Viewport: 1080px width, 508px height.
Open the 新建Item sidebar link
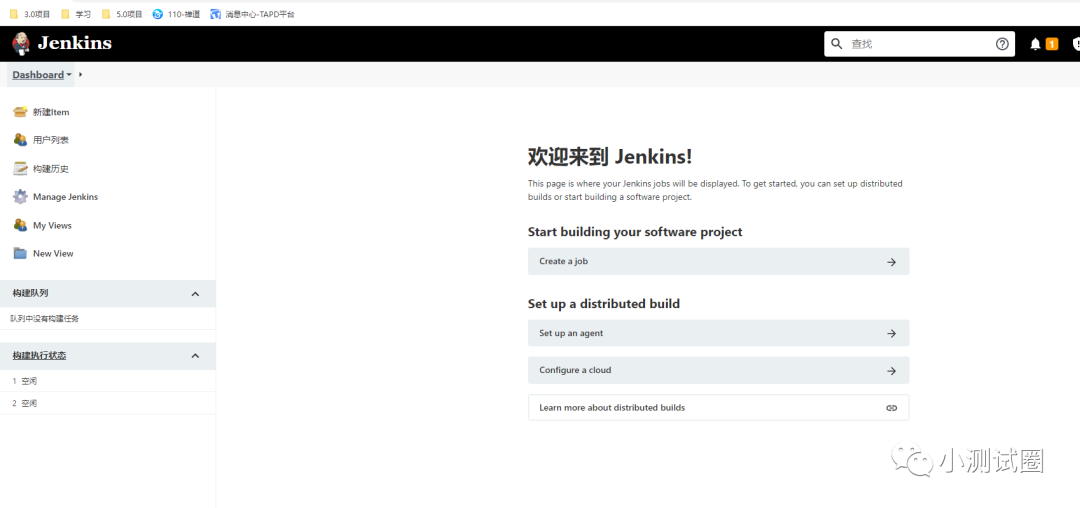pyautogui.click(x=51, y=112)
